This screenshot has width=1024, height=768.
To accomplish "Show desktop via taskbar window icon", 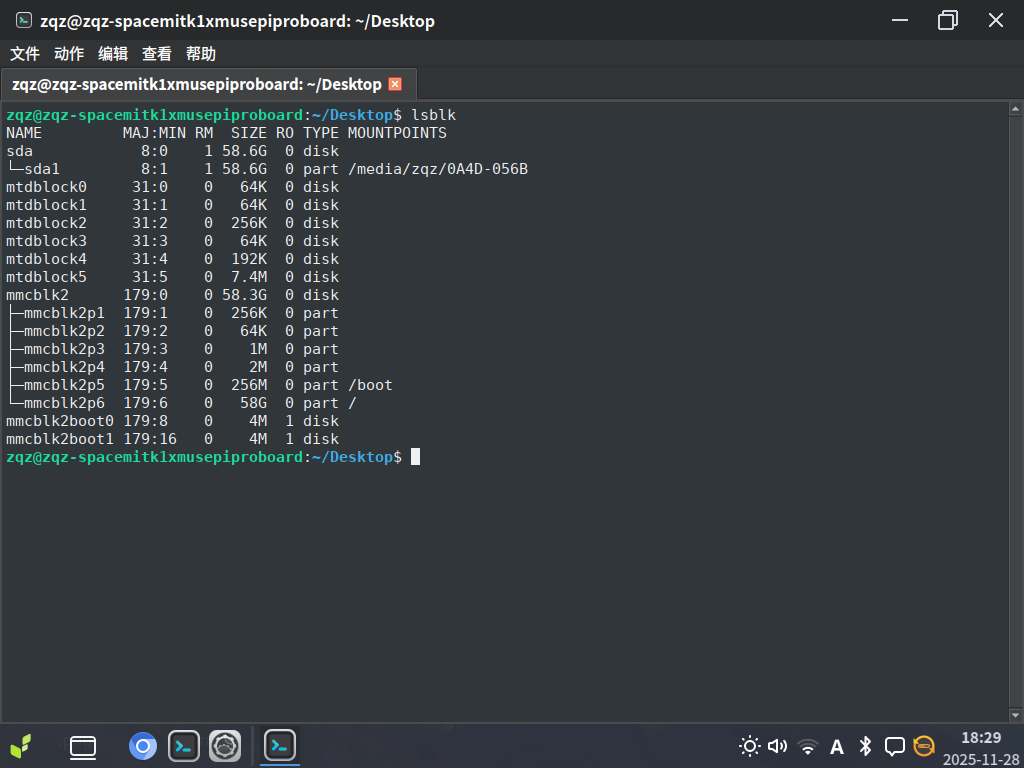I will (83, 746).
